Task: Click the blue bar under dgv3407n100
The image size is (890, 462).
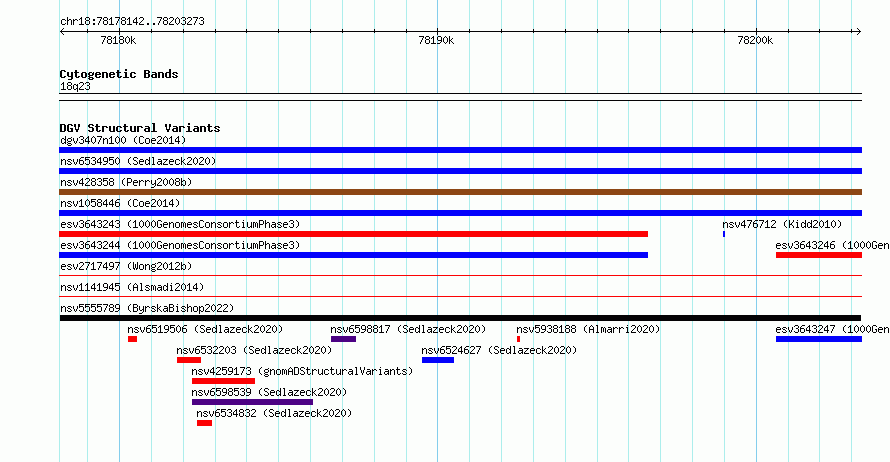Action: pos(460,150)
